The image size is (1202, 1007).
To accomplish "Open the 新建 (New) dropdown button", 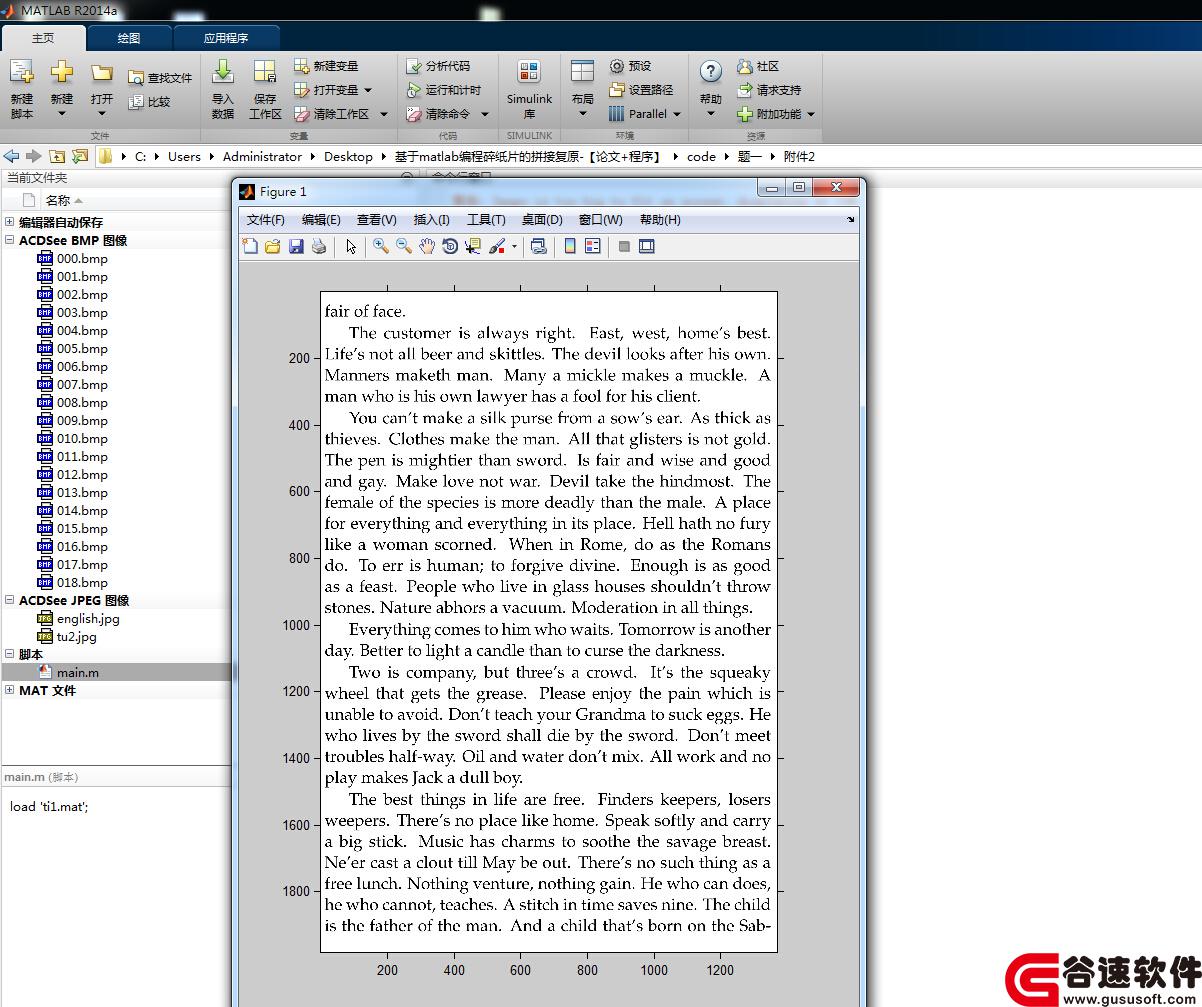I will pos(62,89).
